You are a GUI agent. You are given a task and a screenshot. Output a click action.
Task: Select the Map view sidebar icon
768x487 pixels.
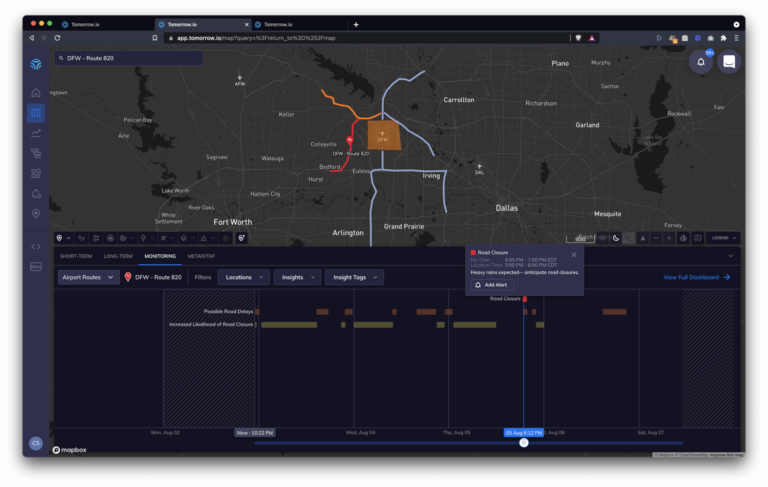point(36,113)
